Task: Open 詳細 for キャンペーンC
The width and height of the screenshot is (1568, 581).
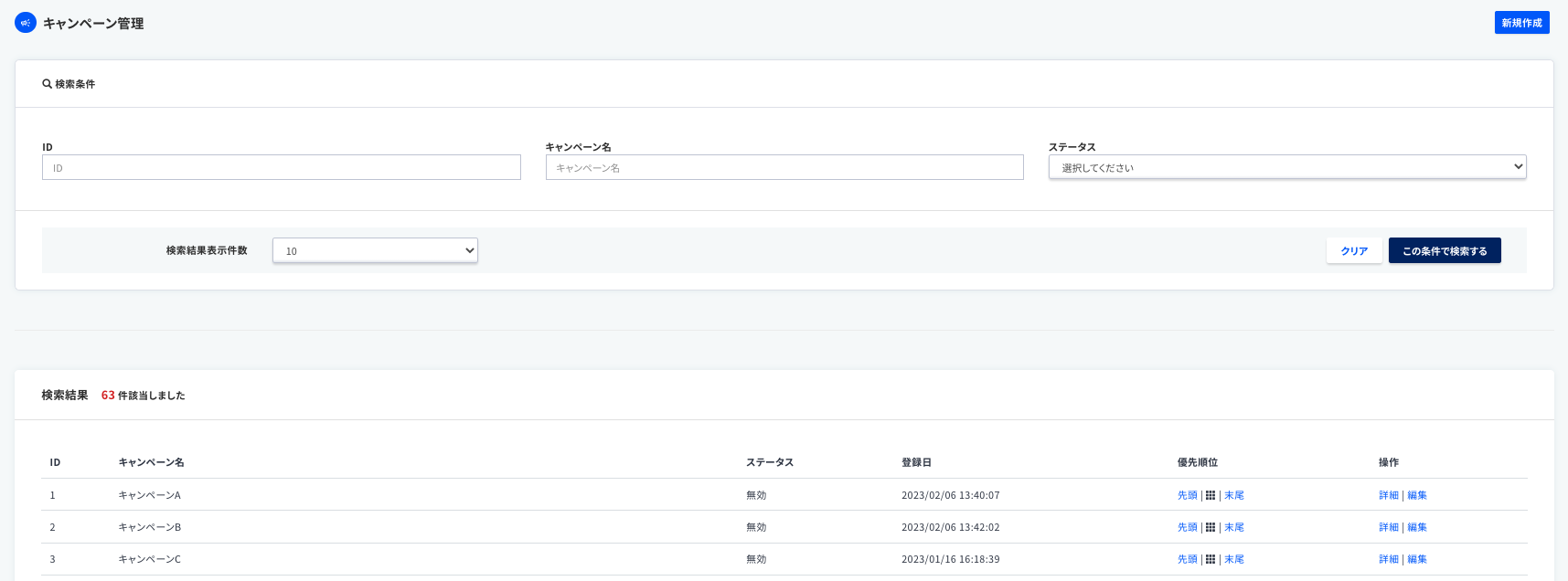Action: (x=1389, y=559)
